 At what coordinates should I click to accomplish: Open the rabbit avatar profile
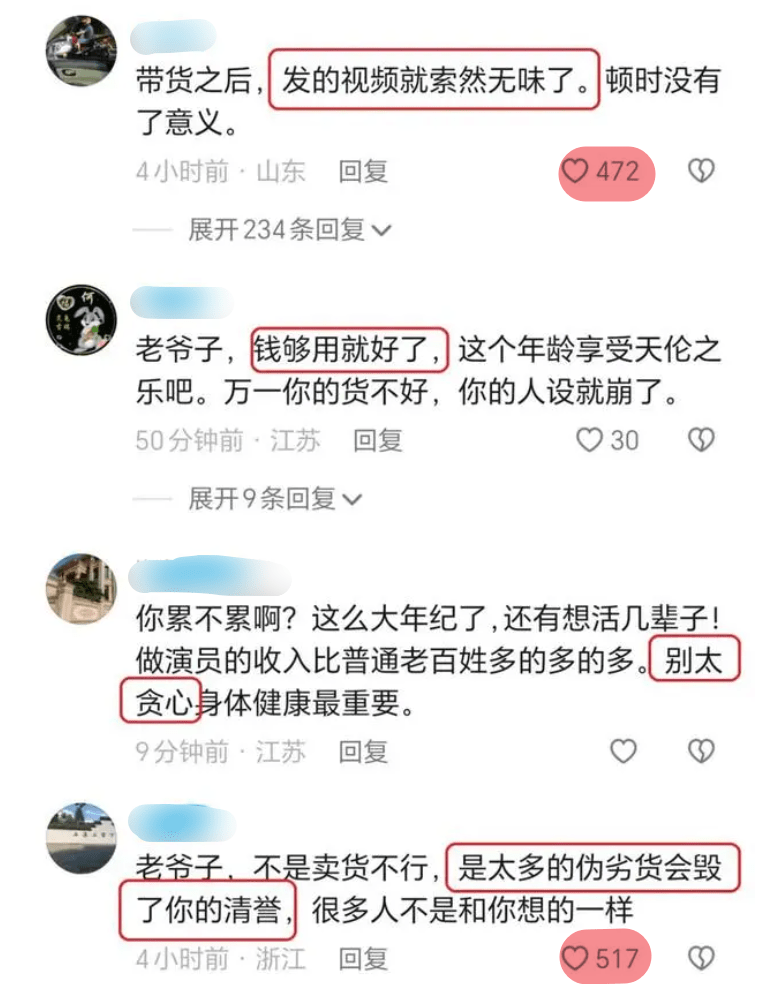click(x=82, y=319)
